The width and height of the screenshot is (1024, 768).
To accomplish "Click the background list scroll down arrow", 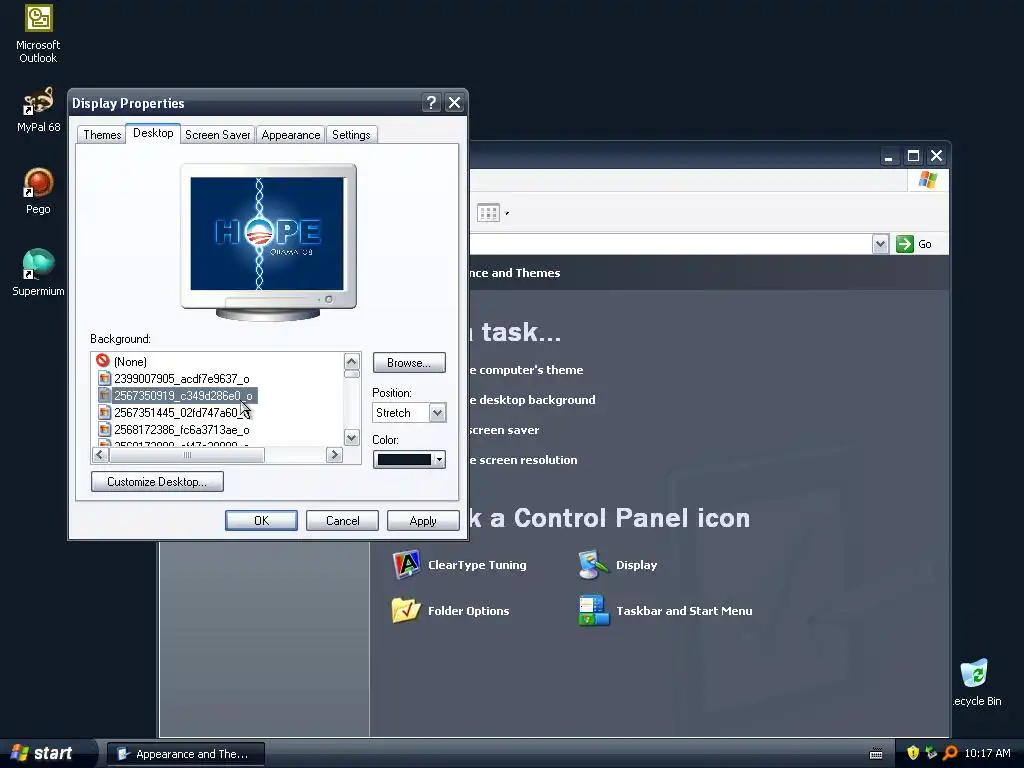I will 351,438.
